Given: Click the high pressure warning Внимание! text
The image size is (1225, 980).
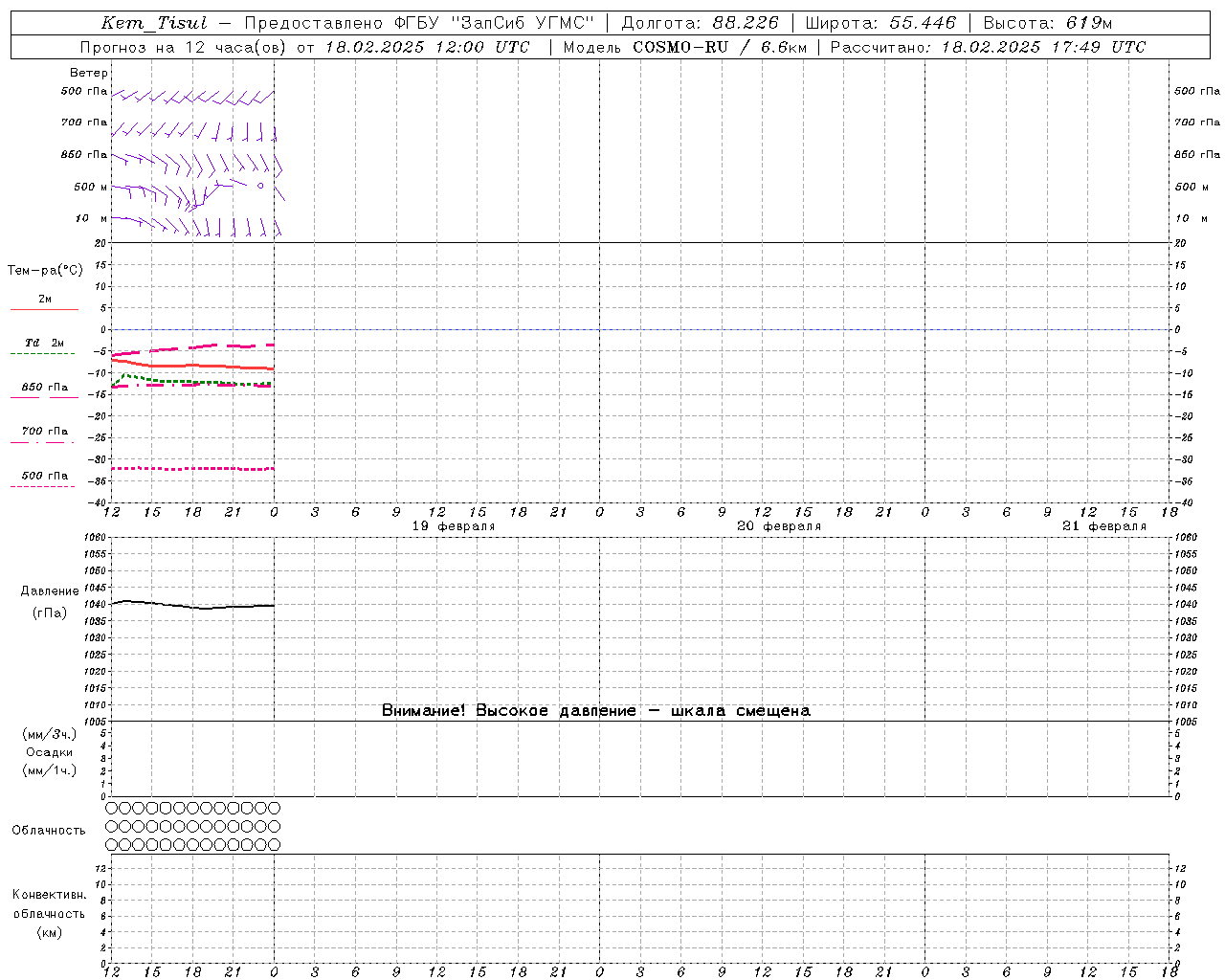Looking at the screenshot, I should (x=595, y=711).
